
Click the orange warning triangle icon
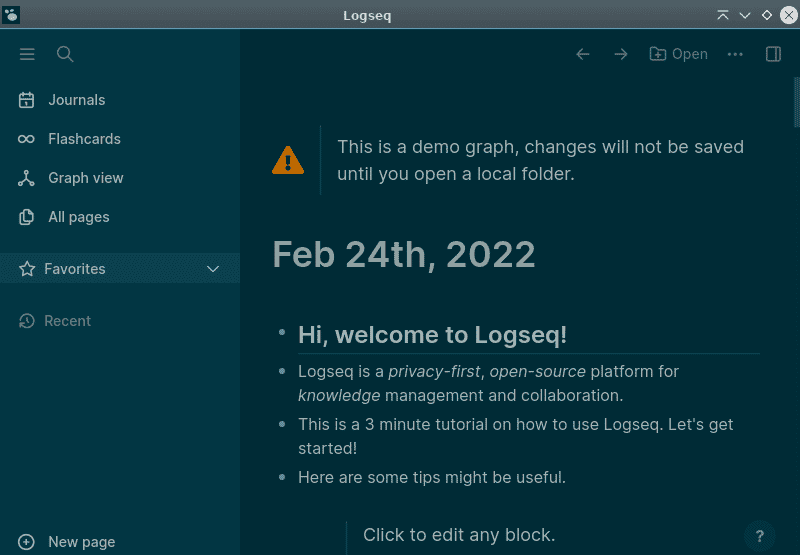(288, 160)
